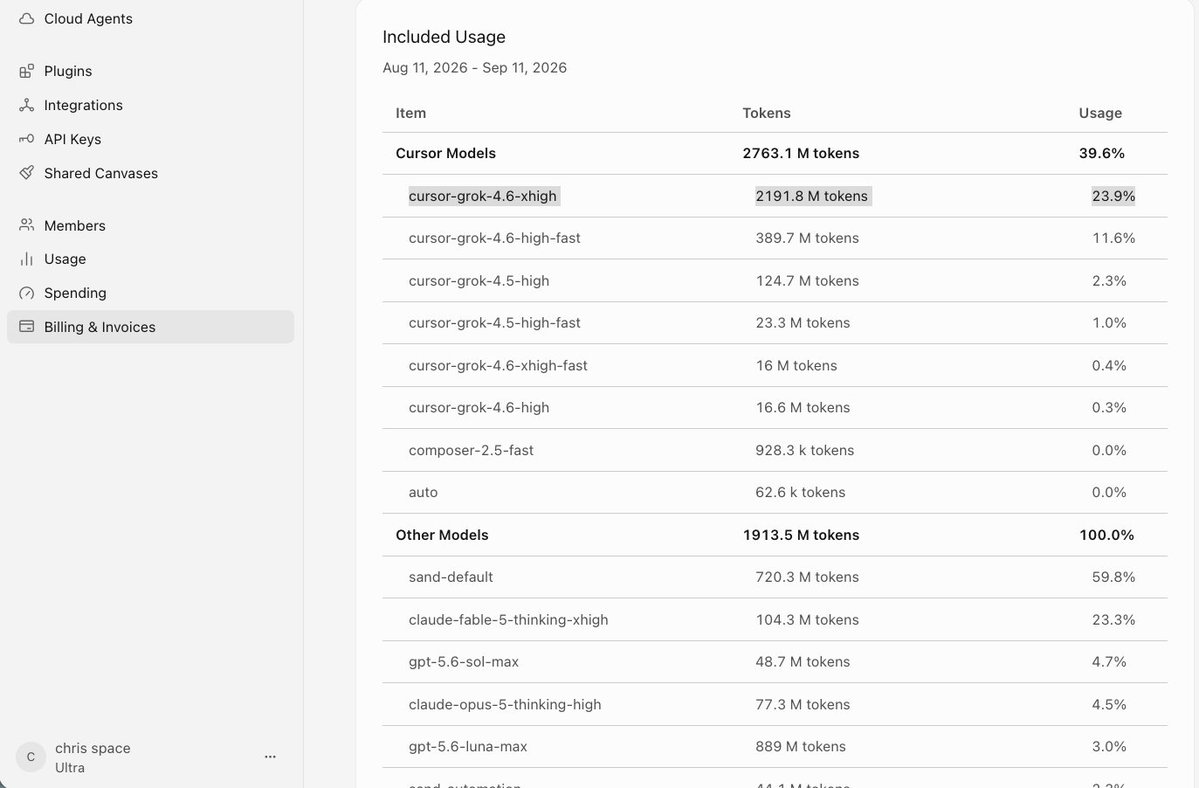The height and width of the screenshot is (788, 1199).
Task: Click the highlighted 23.9% usage value
Action: [1113, 196]
